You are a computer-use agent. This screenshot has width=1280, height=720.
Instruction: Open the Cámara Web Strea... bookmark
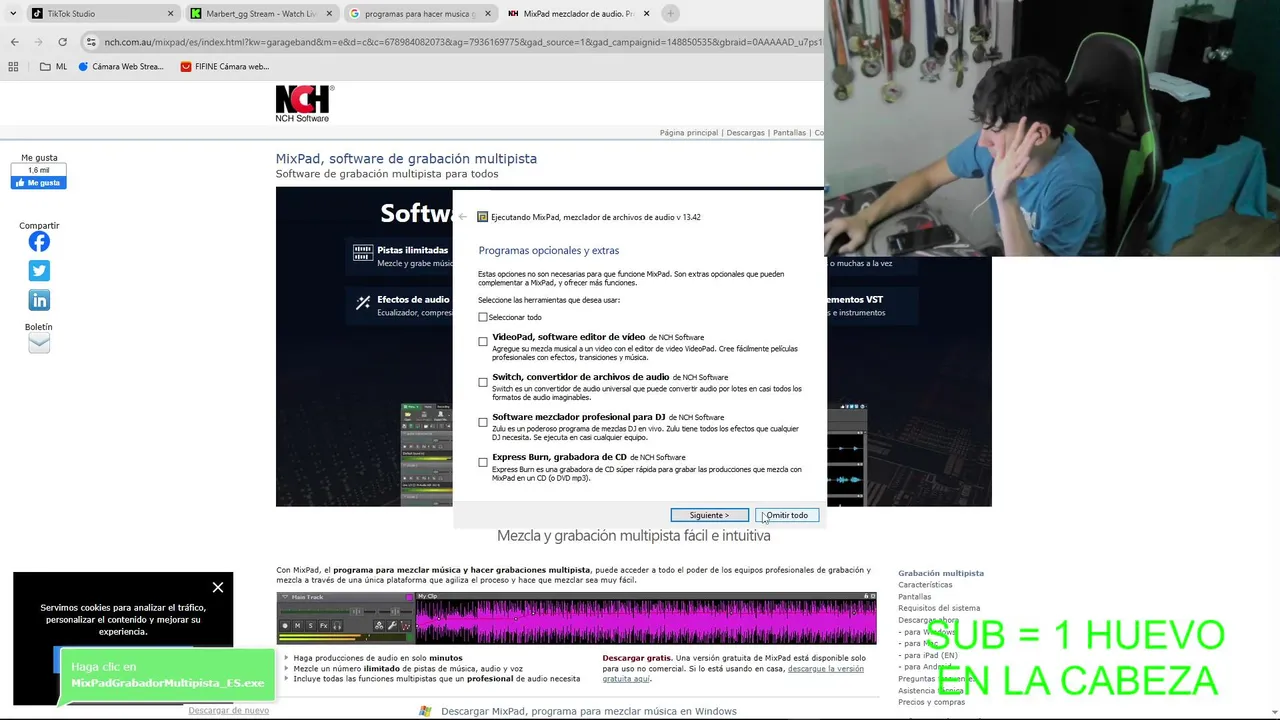(120, 66)
